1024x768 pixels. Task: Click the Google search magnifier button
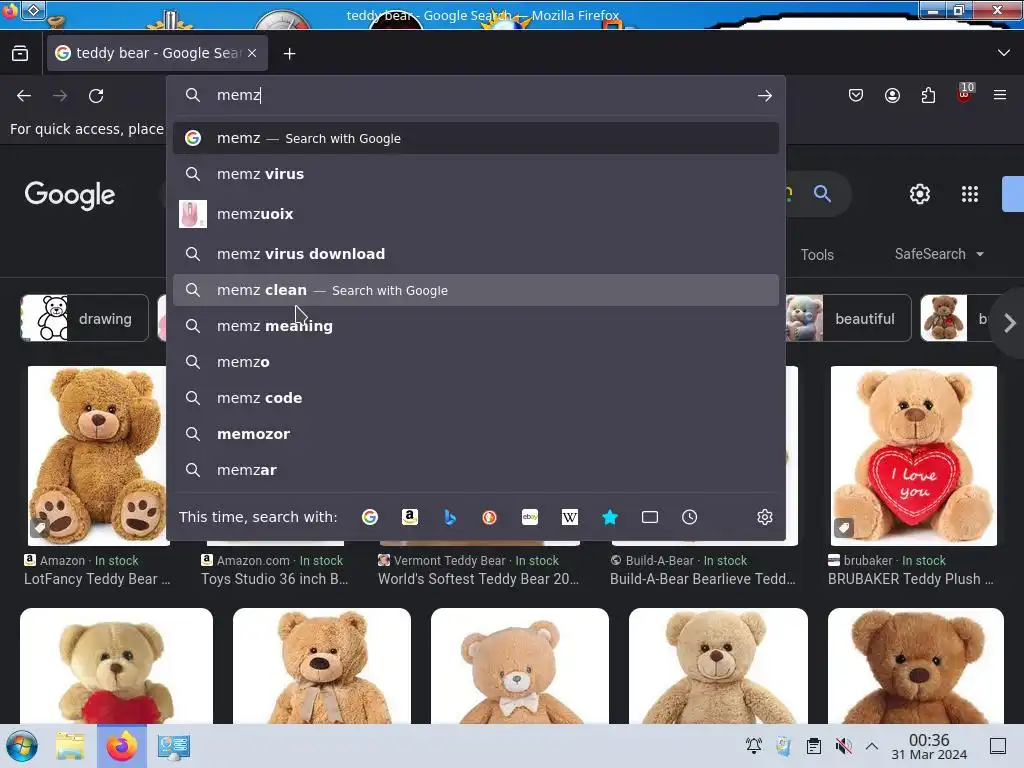(822, 194)
